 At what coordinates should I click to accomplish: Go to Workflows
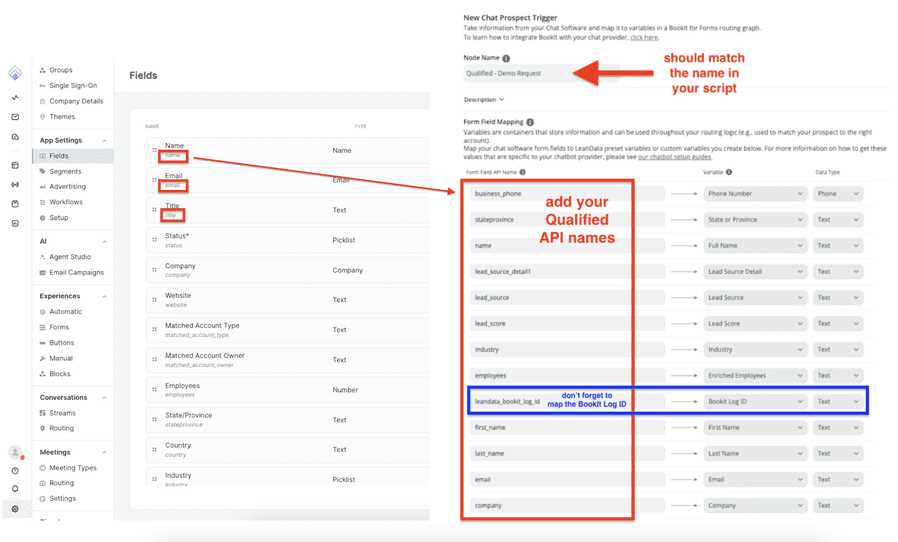[66, 202]
